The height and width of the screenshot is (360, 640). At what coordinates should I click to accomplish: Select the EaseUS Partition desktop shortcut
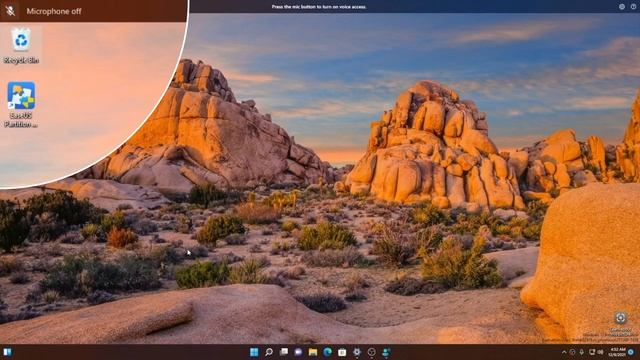[x=21, y=104]
